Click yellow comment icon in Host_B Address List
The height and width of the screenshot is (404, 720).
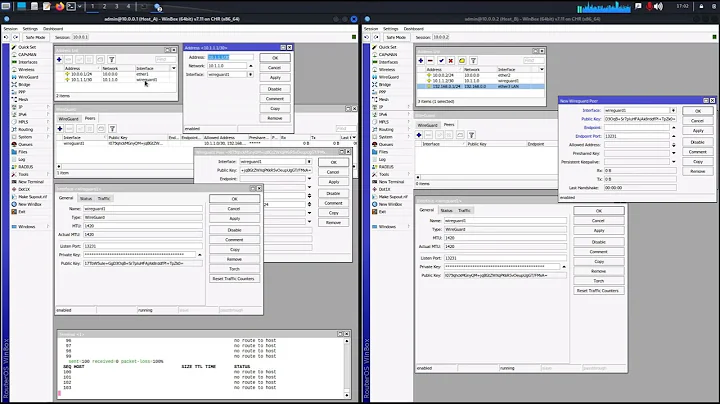pyautogui.click(x=462, y=61)
